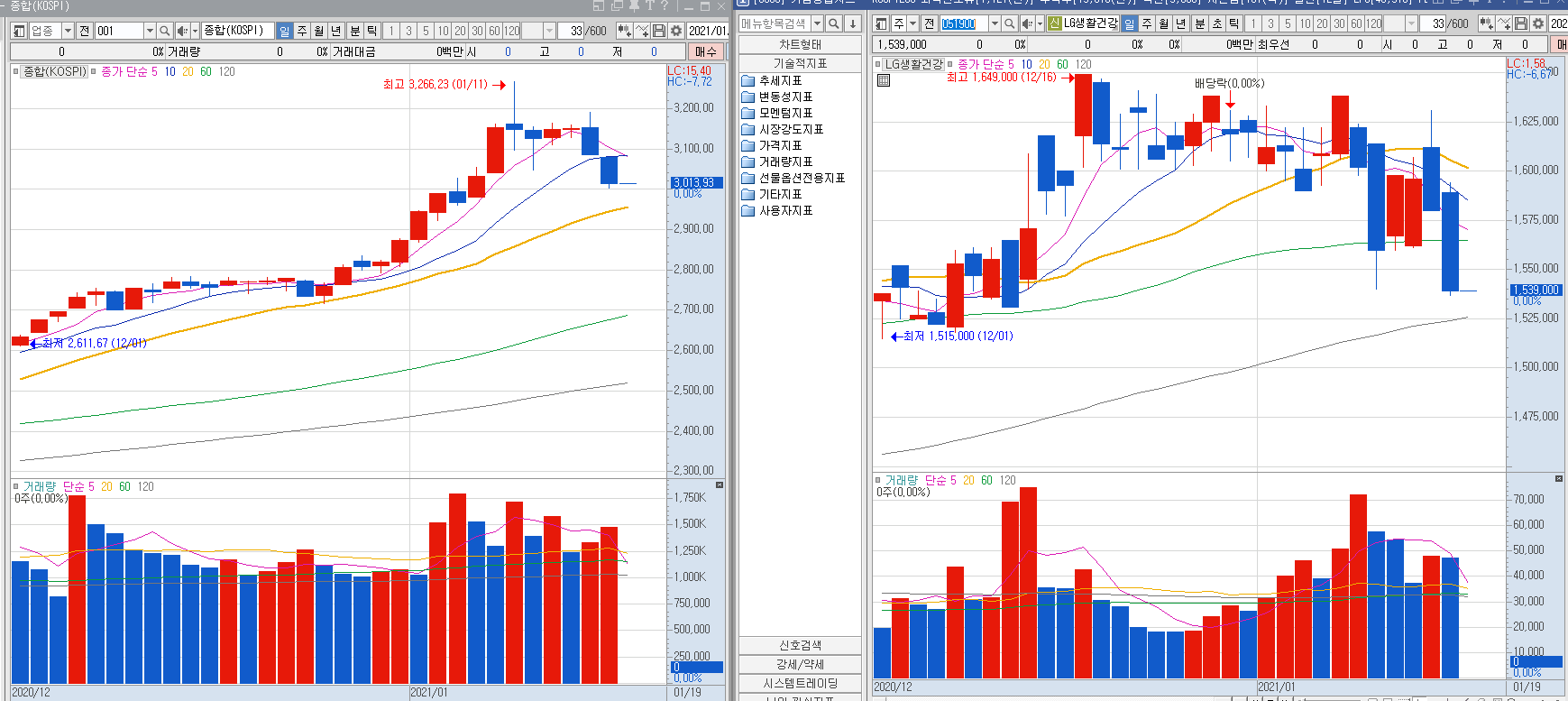Open the 시스템트레이딩 tab

point(800,683)
